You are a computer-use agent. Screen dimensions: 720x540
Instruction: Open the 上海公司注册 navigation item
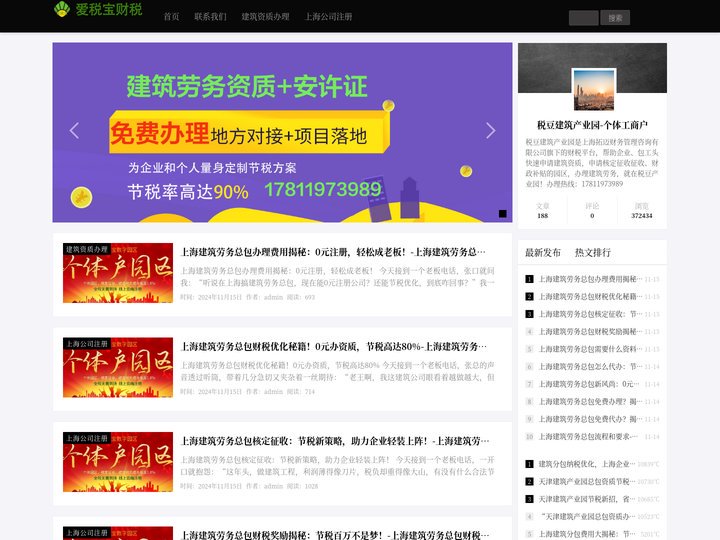(328, 17)
